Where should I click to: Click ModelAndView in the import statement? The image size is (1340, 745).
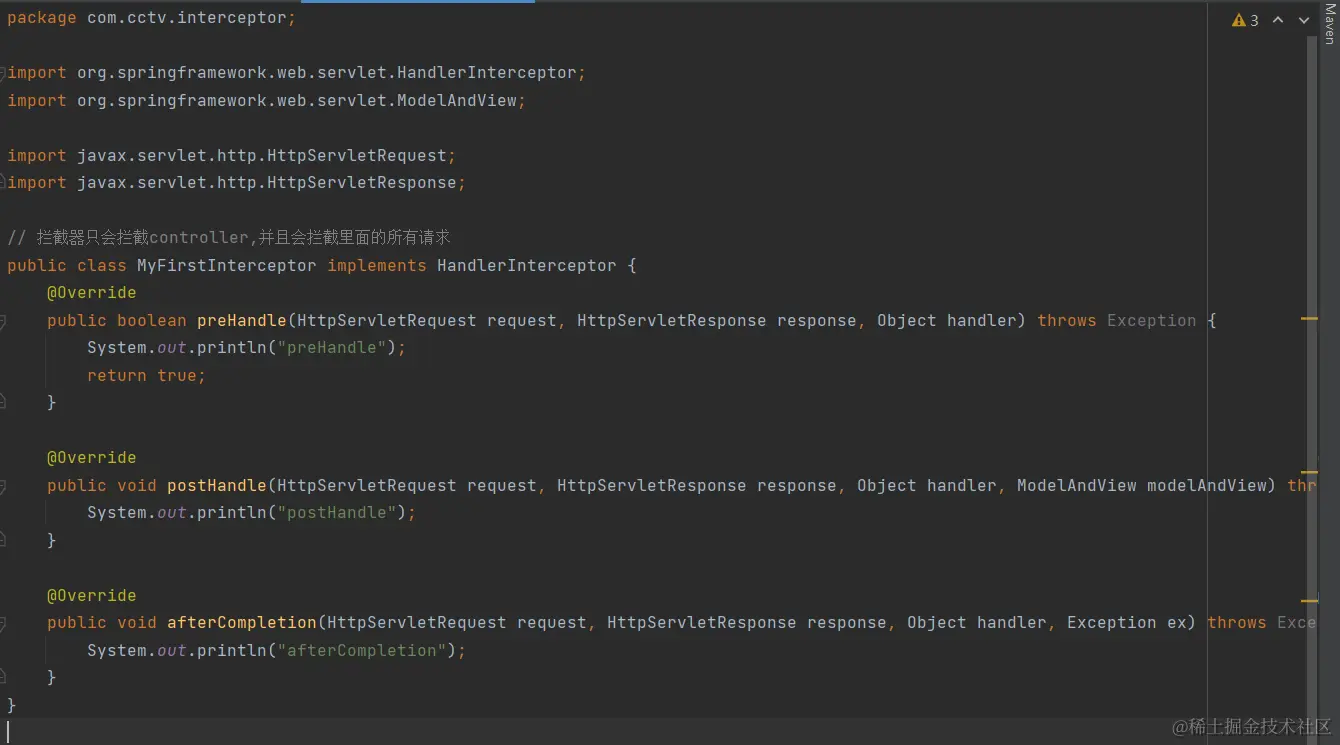click(x=457, y=101)
